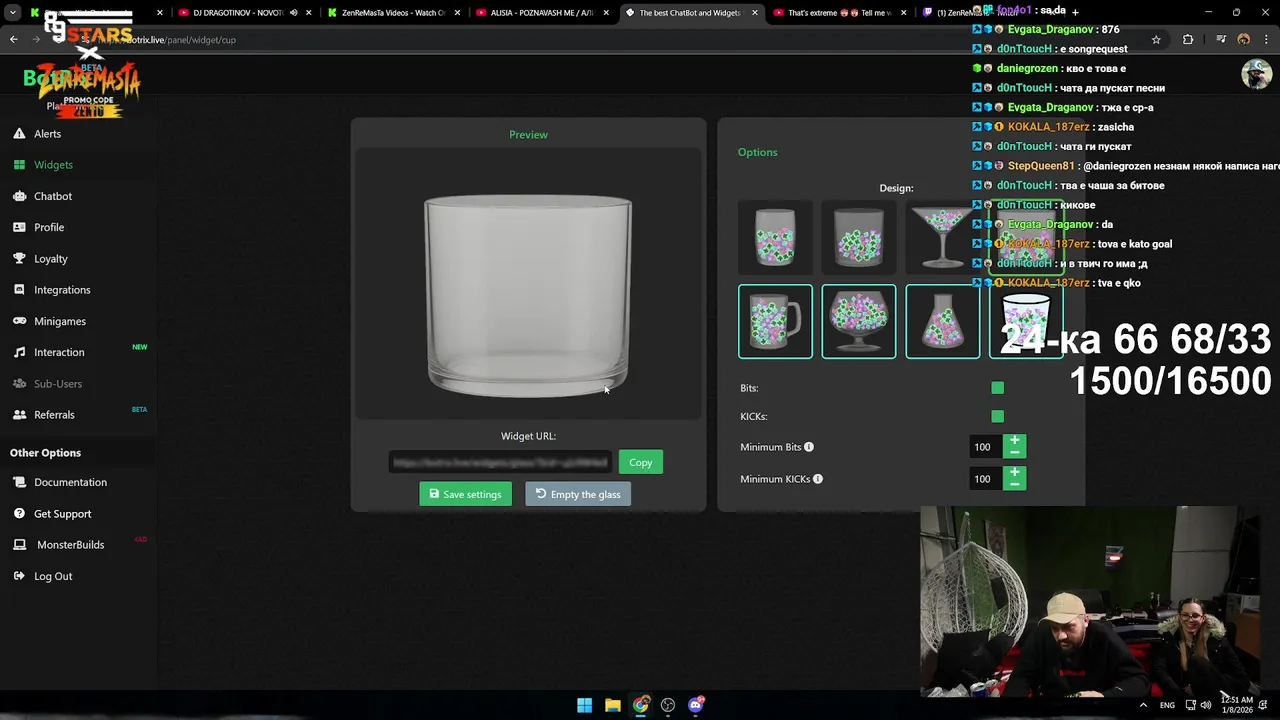
Task: Decrease Minimum KICKs with minus button
Action: pyautogui.click(x=1014, y=485)
